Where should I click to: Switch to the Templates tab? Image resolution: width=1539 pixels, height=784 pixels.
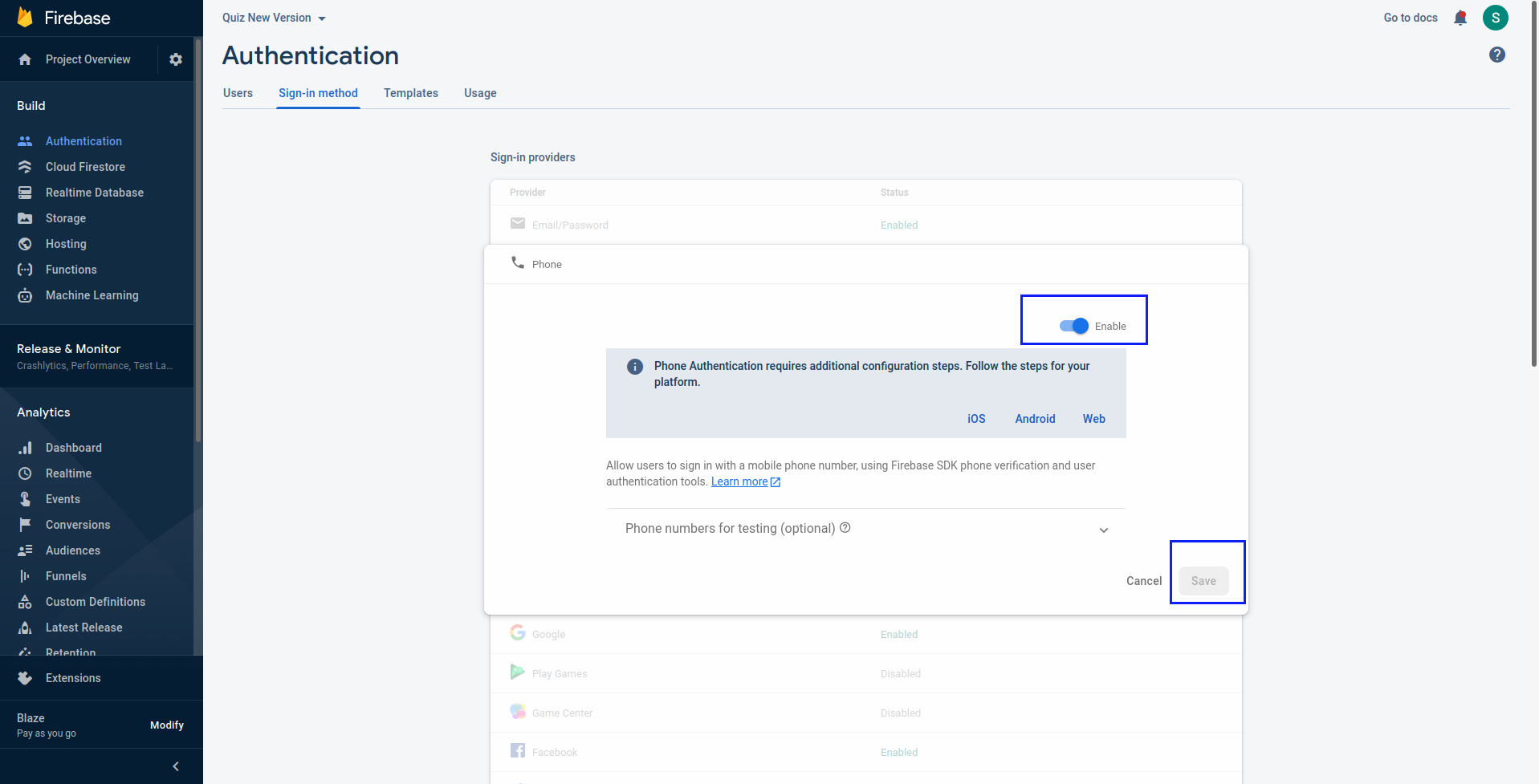tap(411, 93)
